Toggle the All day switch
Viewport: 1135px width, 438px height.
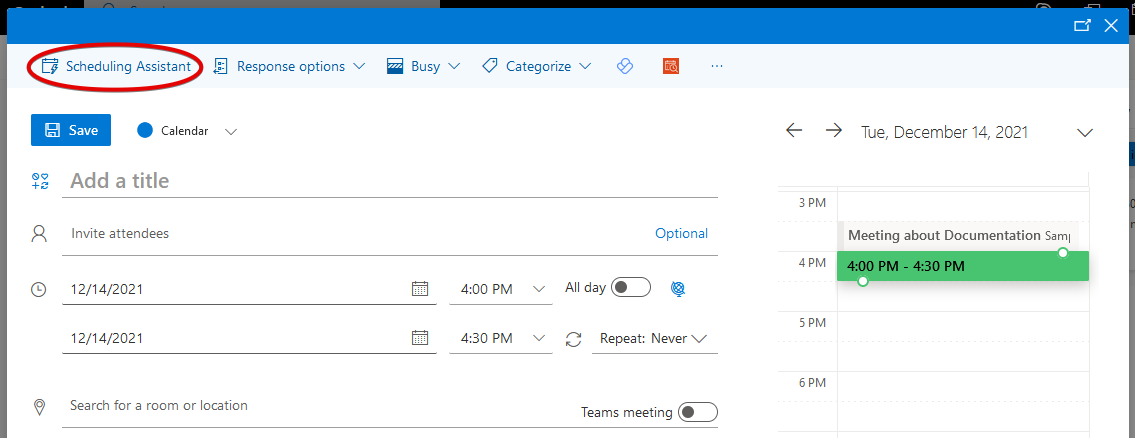[631, 288]
